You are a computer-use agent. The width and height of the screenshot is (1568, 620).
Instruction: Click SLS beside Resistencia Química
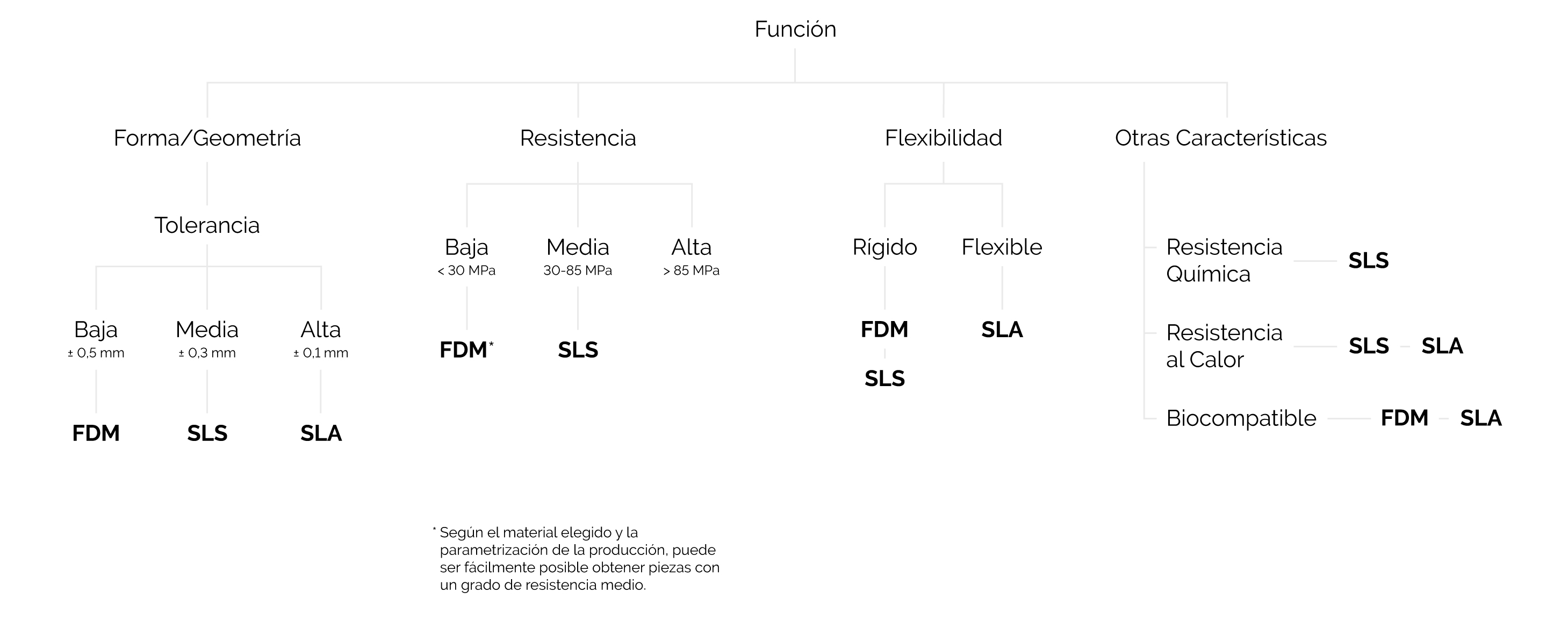coord(1368,261)
